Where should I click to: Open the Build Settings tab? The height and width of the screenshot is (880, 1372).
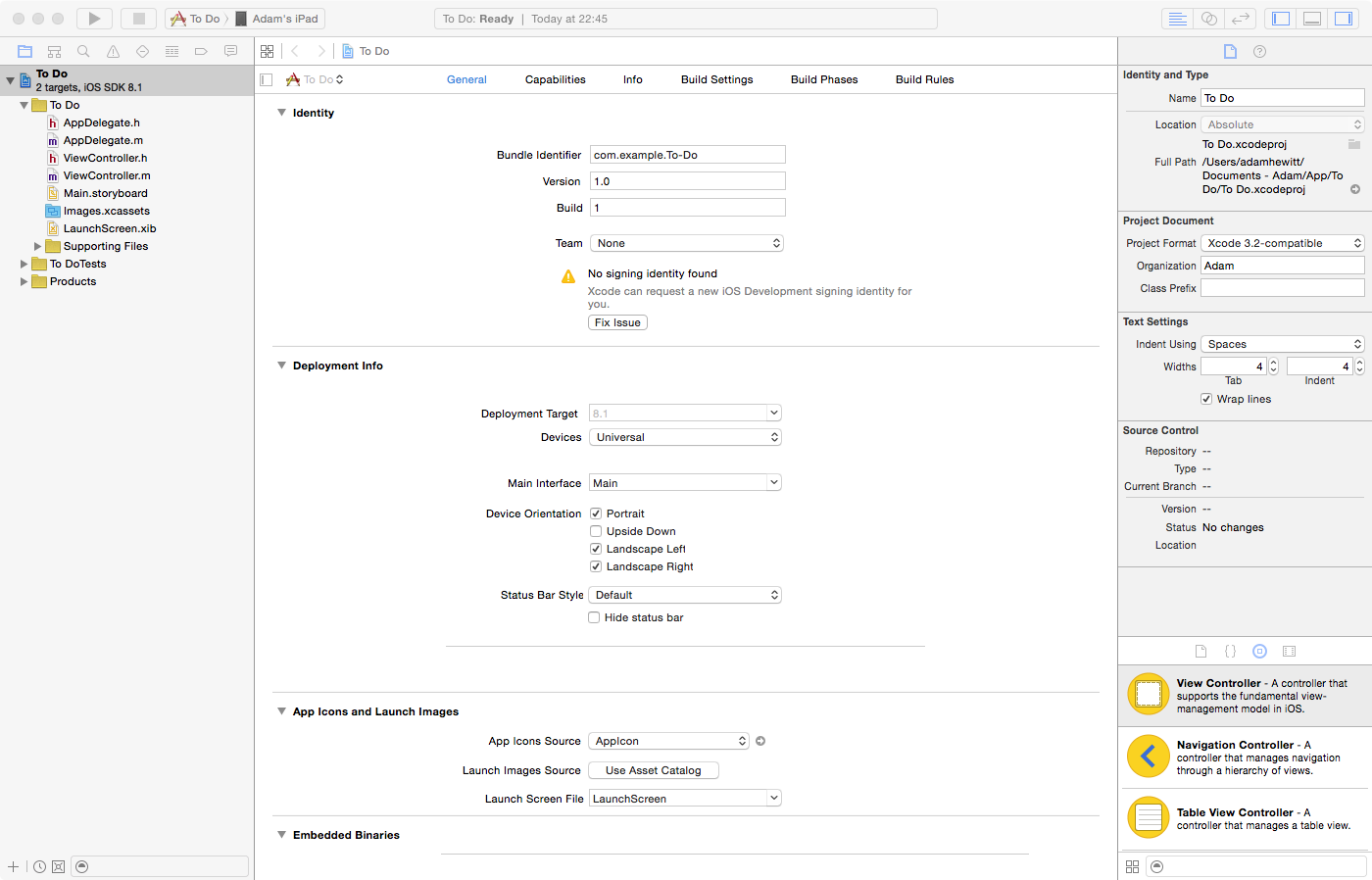pyautogui.click(x=717, y=79)
